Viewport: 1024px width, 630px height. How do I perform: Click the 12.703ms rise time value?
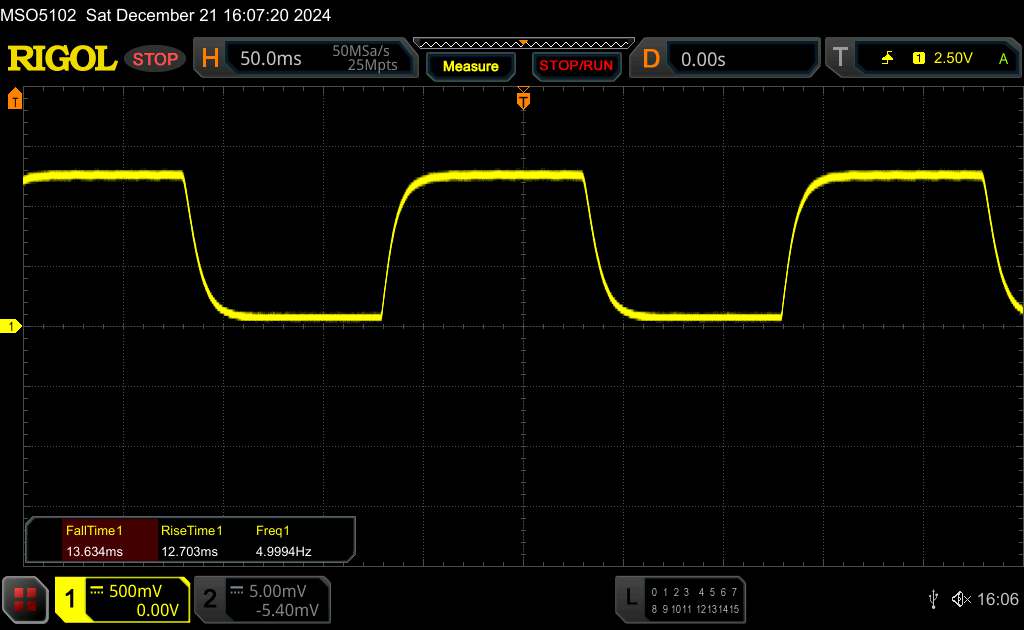click(189, 552)
